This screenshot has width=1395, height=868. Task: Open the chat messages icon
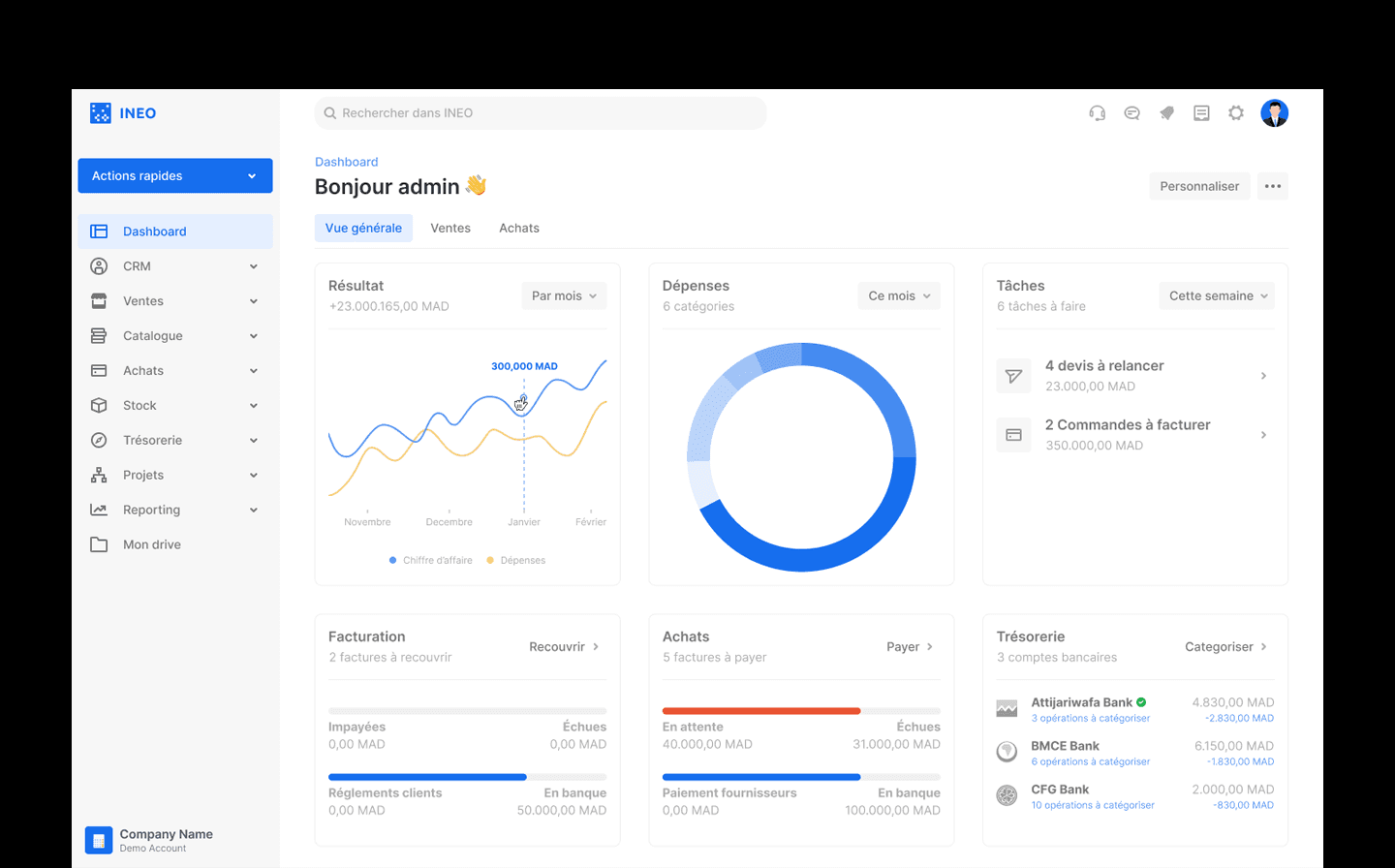point(1131,113)
